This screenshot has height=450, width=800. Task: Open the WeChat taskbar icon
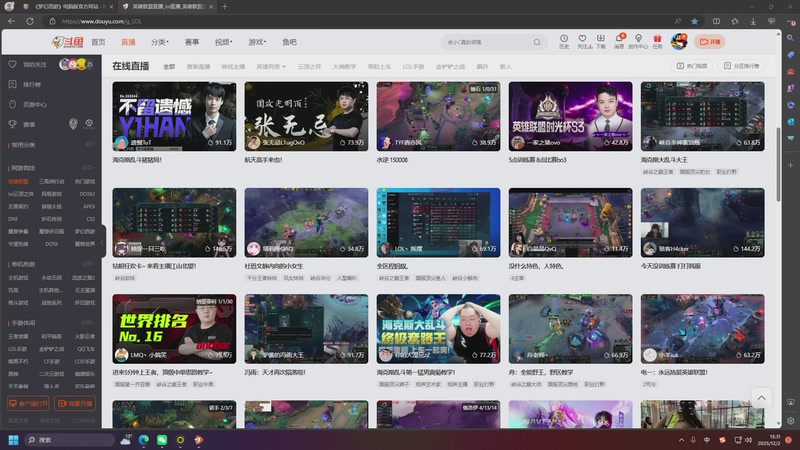[x=162, y=440]
